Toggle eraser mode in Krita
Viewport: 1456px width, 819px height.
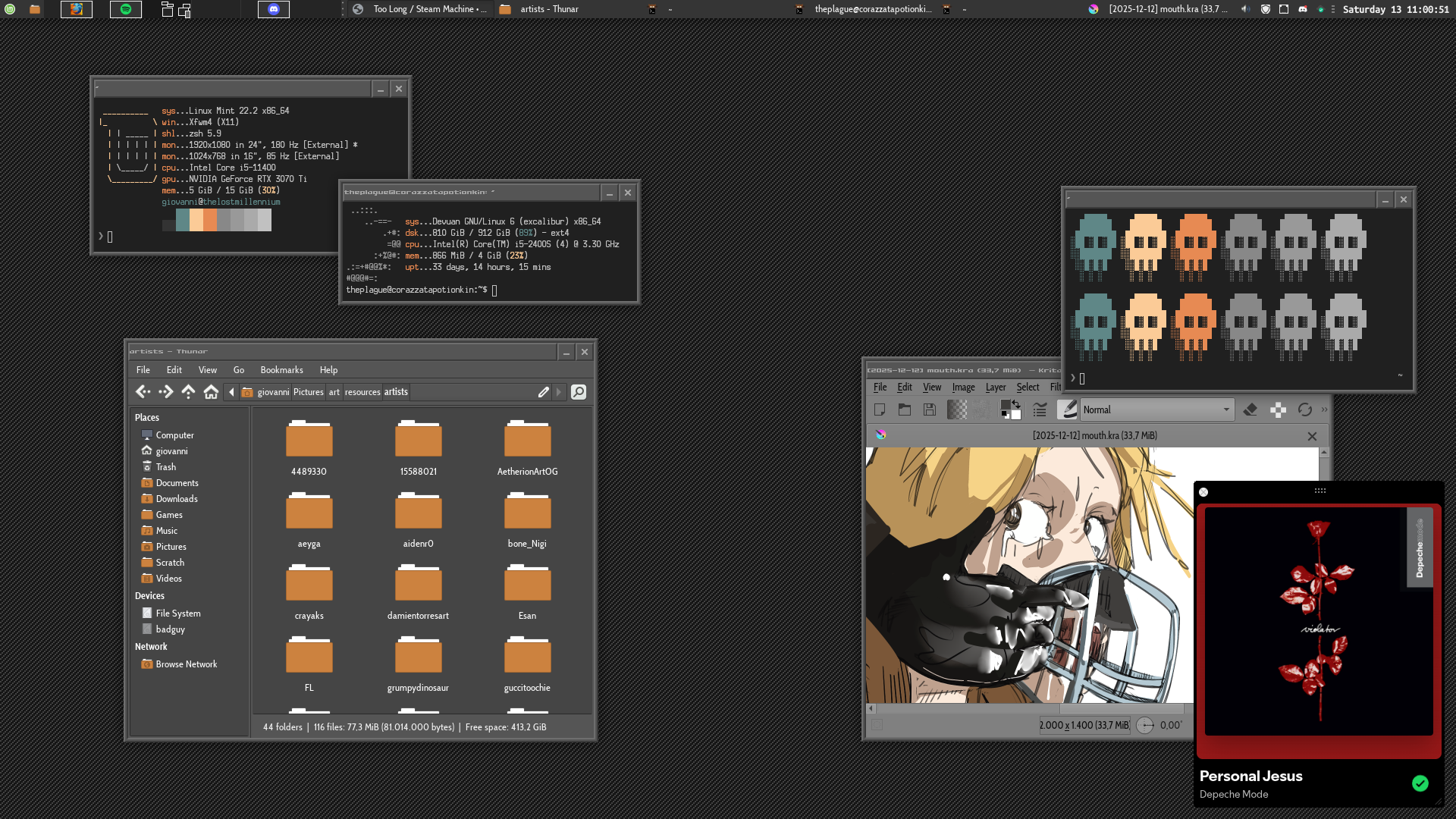pos(1250,409)
